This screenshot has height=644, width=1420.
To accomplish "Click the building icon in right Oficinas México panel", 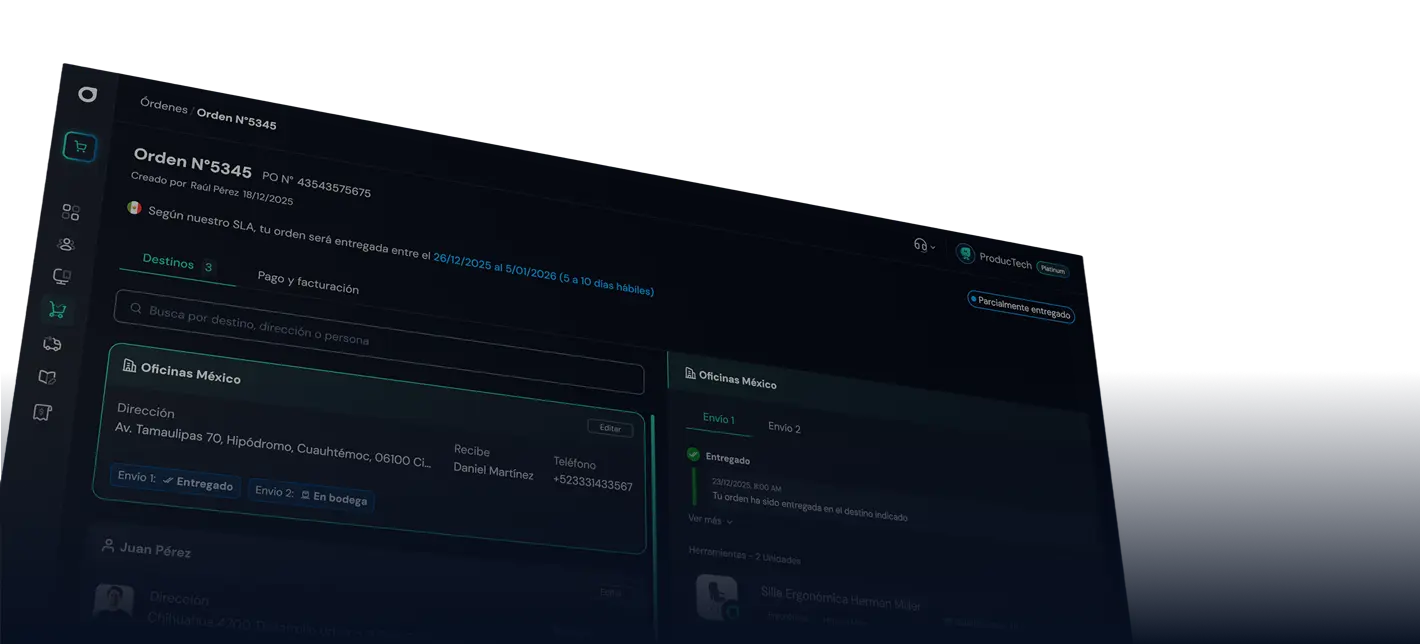I will 690,373.
